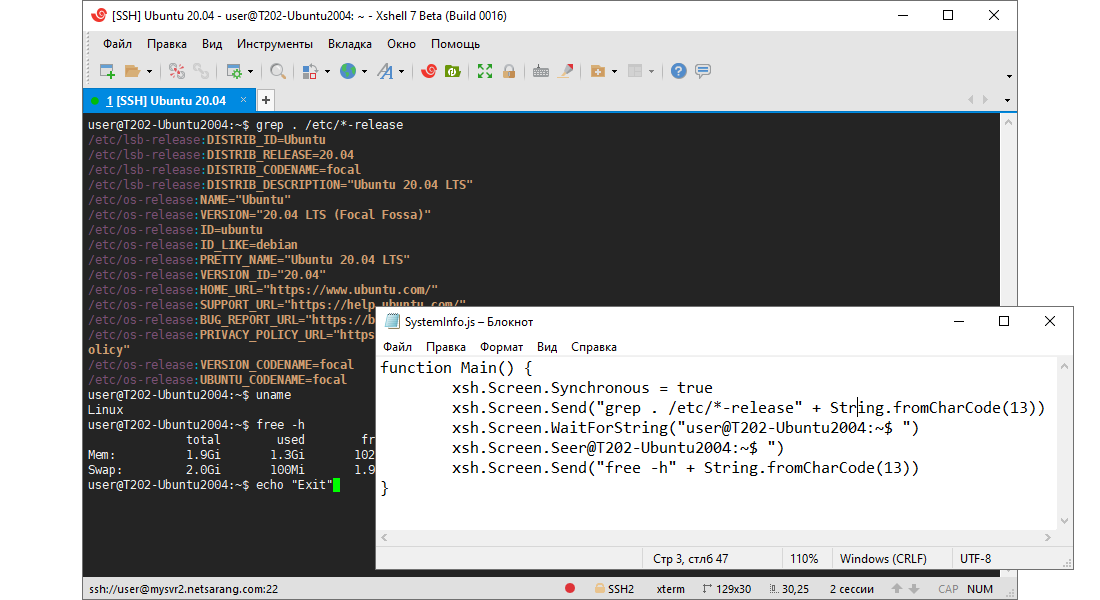
Task: Expand the Properties icon dropdown arrow
Action: pyautogui.click(x=250, y=72)
